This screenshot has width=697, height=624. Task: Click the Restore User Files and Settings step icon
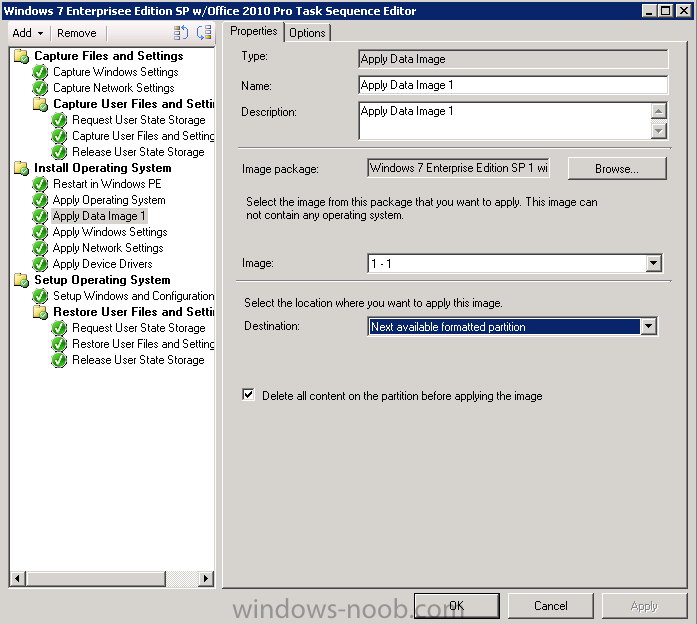click(x=59, y=344)
